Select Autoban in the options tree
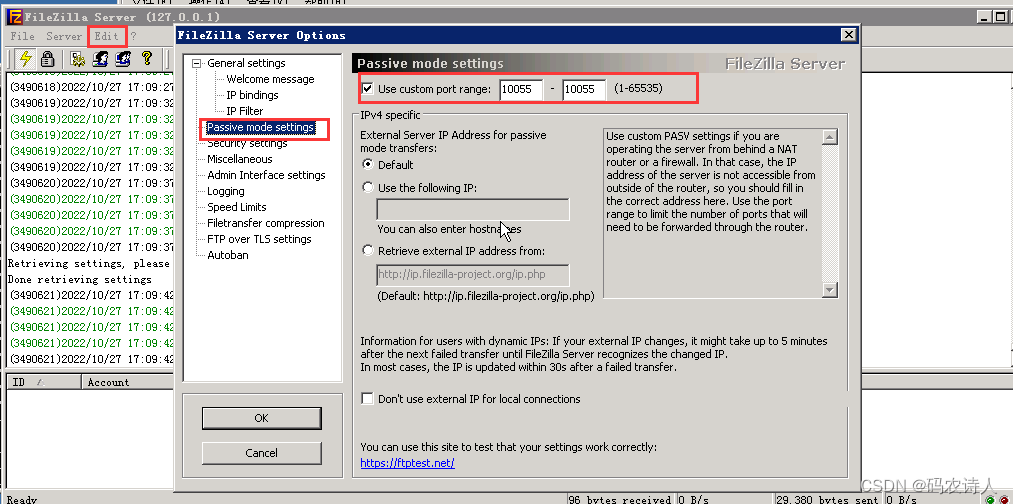The image size is (1013, 504). (x=227, y=255)
